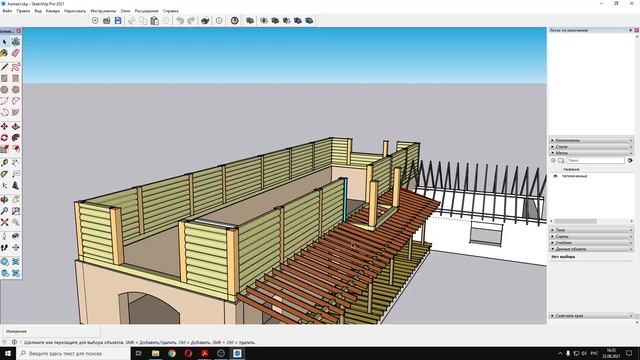The image size is (640, 360).
Task: Activate the Push/Pull tool
Action: pos(16,127)
